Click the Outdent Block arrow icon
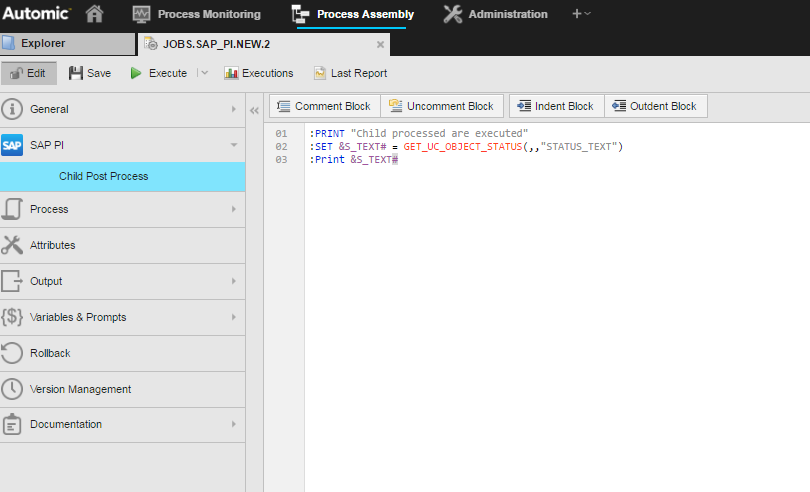 click(619, 106)
